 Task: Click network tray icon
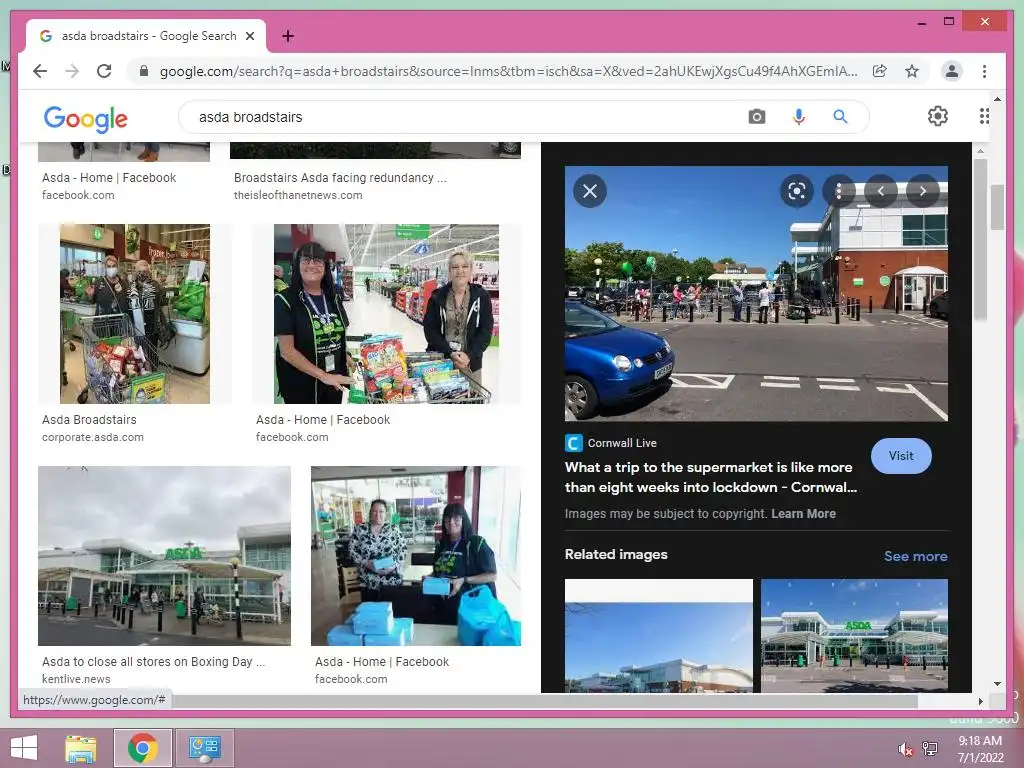[x=930, y=749]
